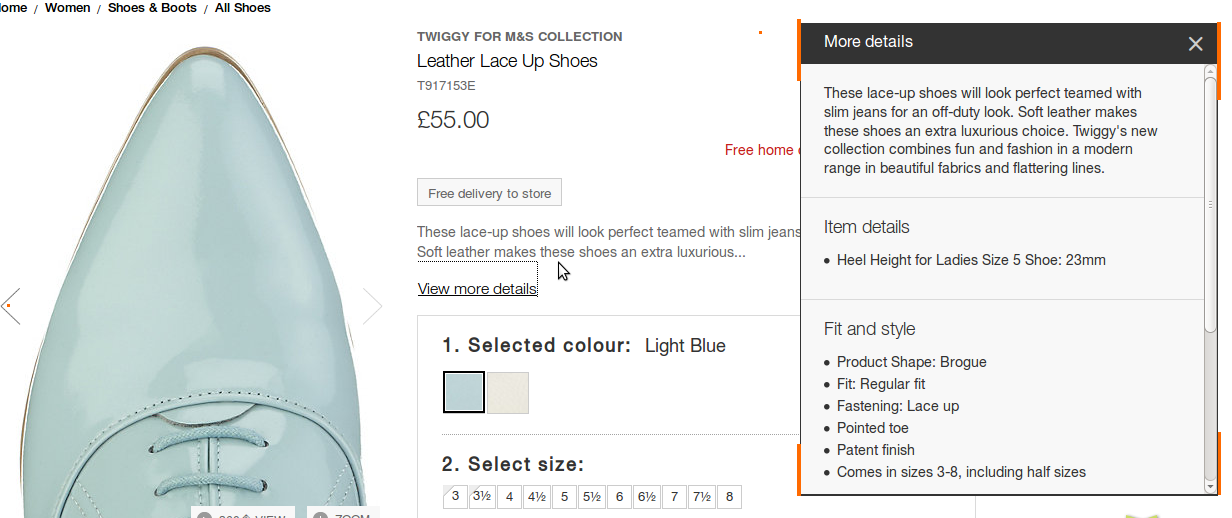This screenshot has width=1232, height=518.
Task: Navigate to Shoes & Boots breadcrumb
Action: (x=152, y=8)
